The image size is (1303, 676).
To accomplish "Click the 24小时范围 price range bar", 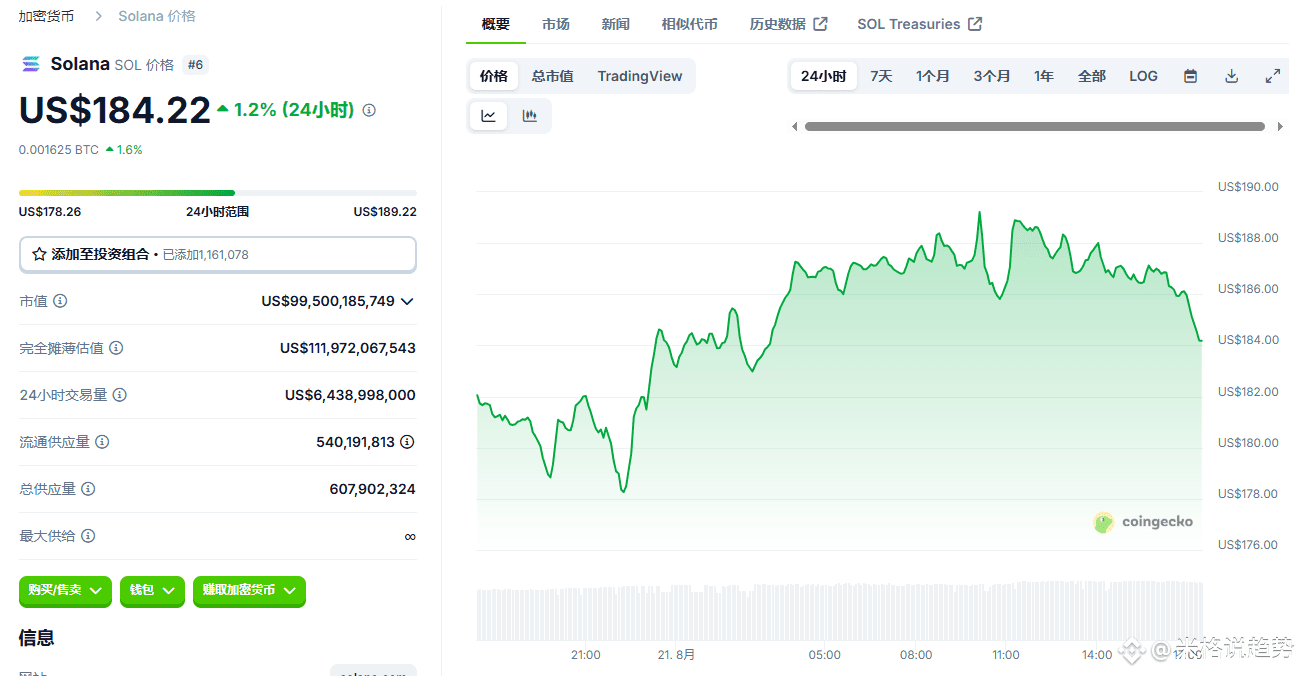I will point(218,192).
